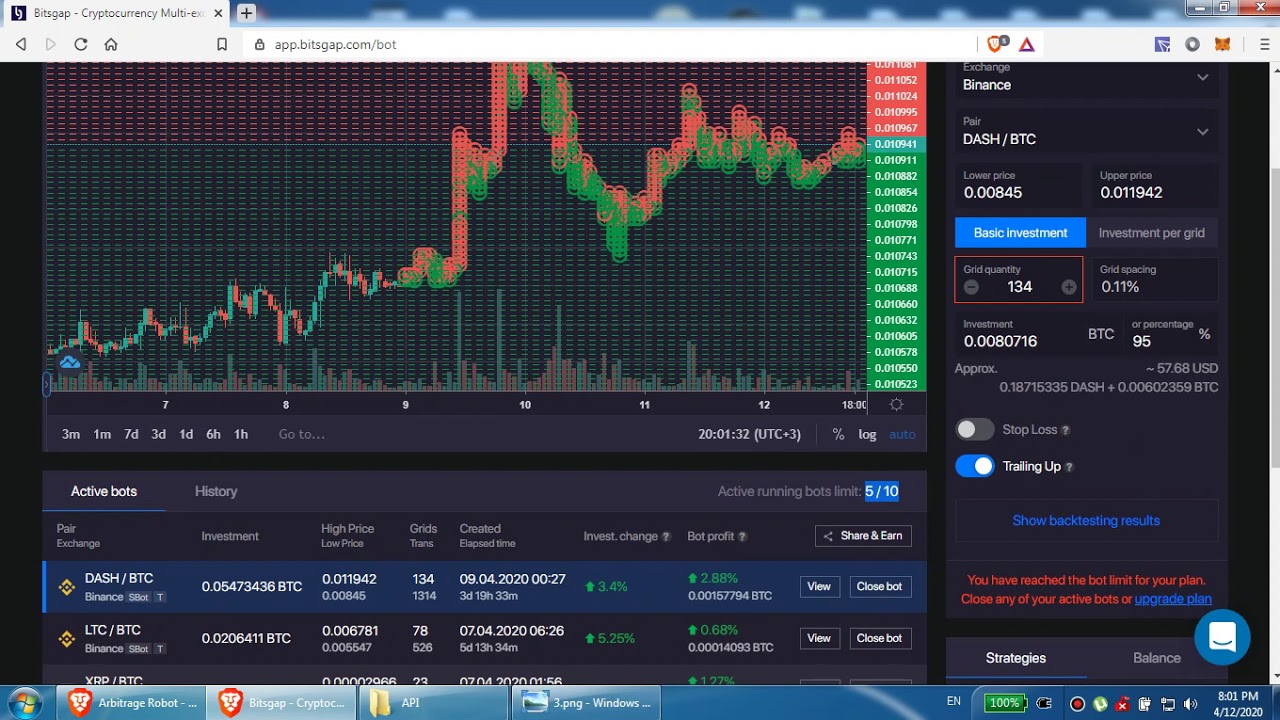Open the chart timezone (UTC+3) selector
This screenshot has width=1280, height=720.
(749, 434)
